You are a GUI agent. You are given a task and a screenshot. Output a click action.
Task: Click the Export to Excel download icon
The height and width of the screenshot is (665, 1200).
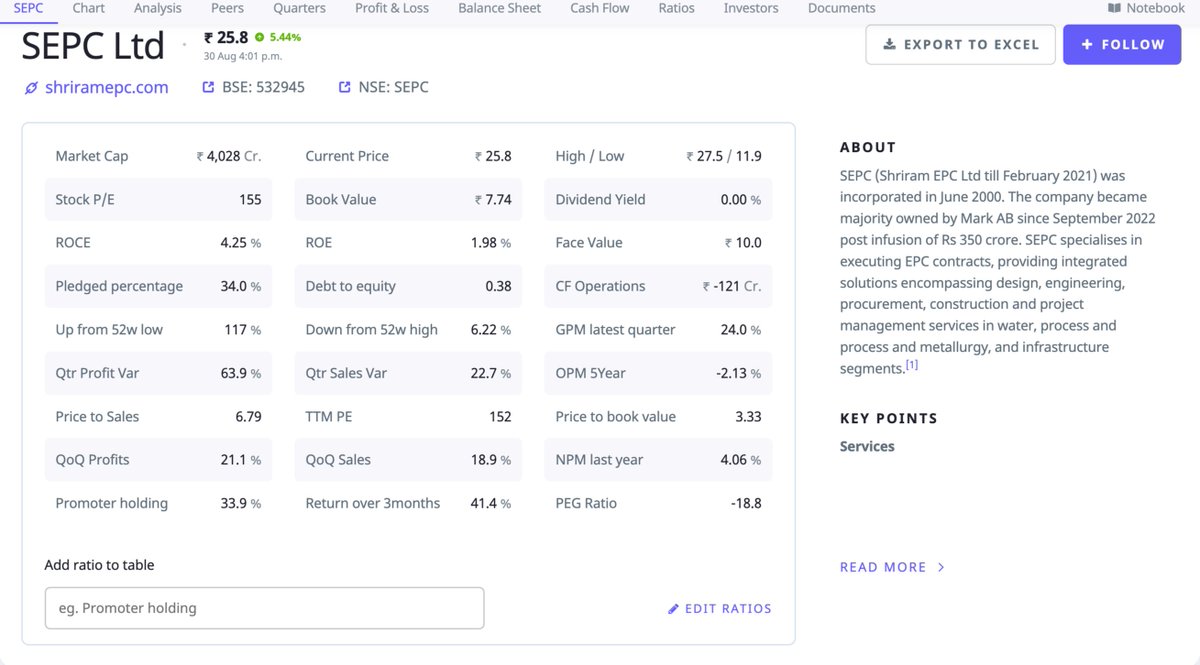891,45
